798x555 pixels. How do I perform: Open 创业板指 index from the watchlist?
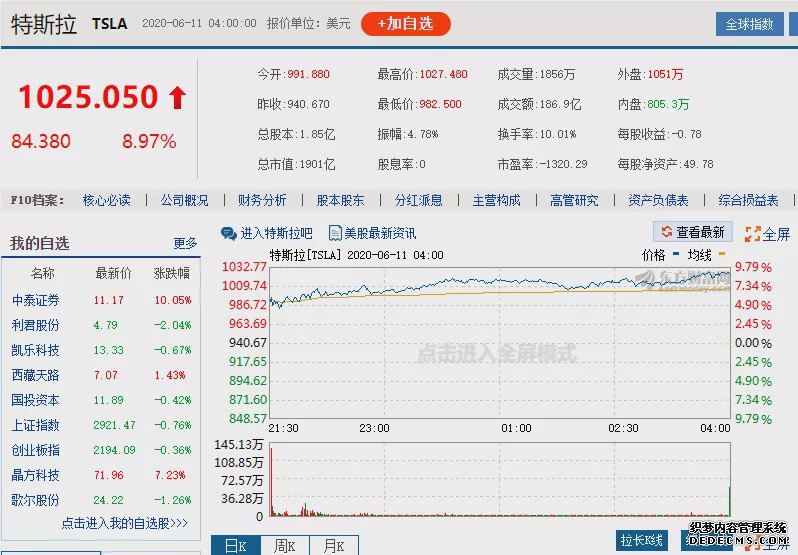tap(36, 450)
